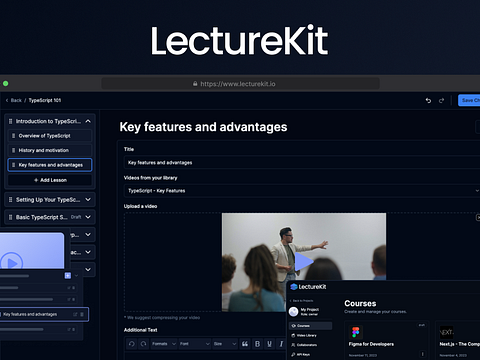This screenshot has height=360, width=480.
Task: Click the Add Lesson button
Action: [50, 180]
